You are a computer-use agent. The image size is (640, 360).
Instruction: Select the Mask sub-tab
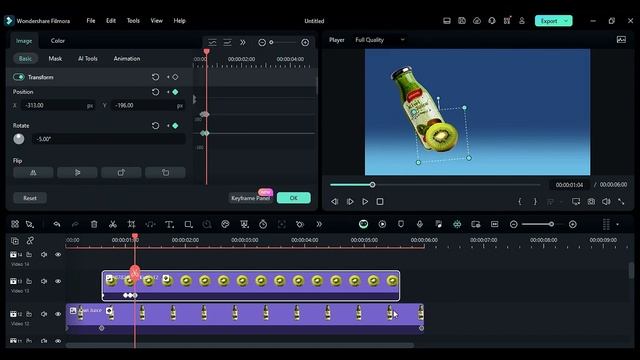(x=55, y=59)
